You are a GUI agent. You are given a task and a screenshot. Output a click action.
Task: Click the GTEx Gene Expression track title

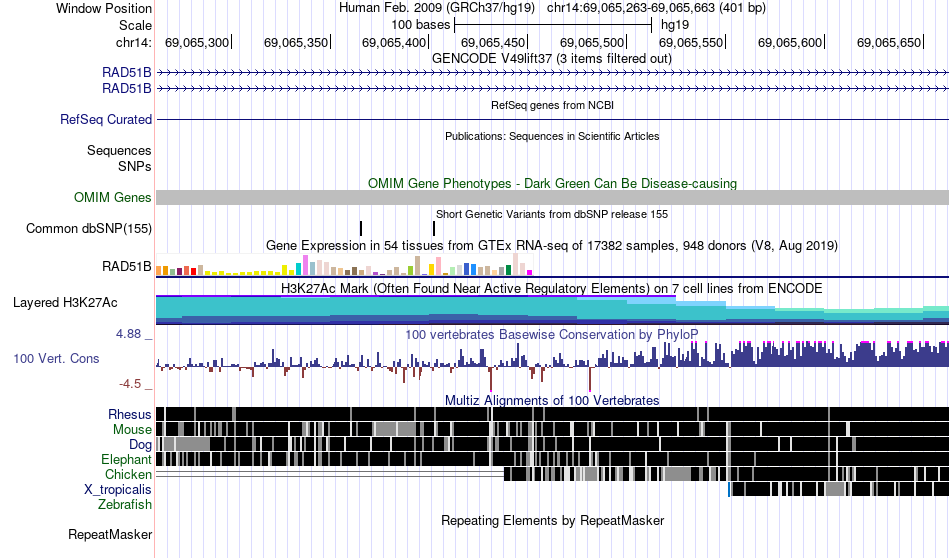552,245
